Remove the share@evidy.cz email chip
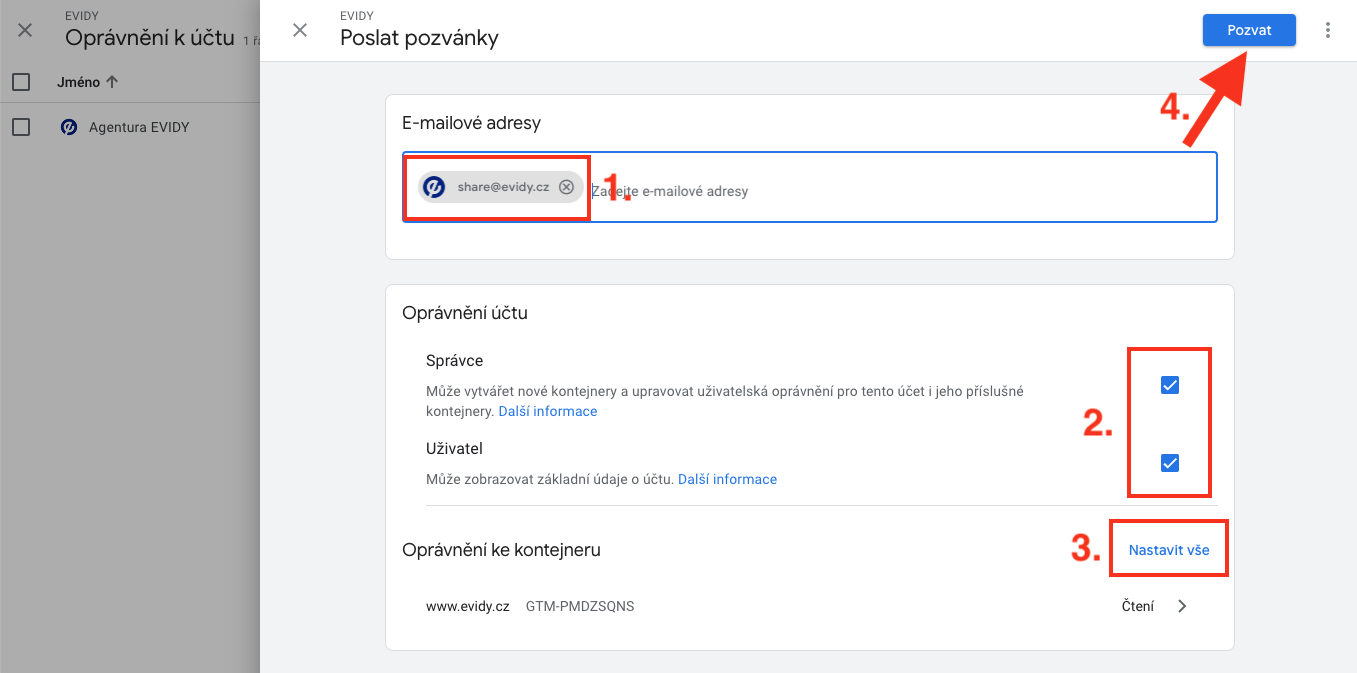This screenshot has width=1357, height=673. tap(566, 187)
